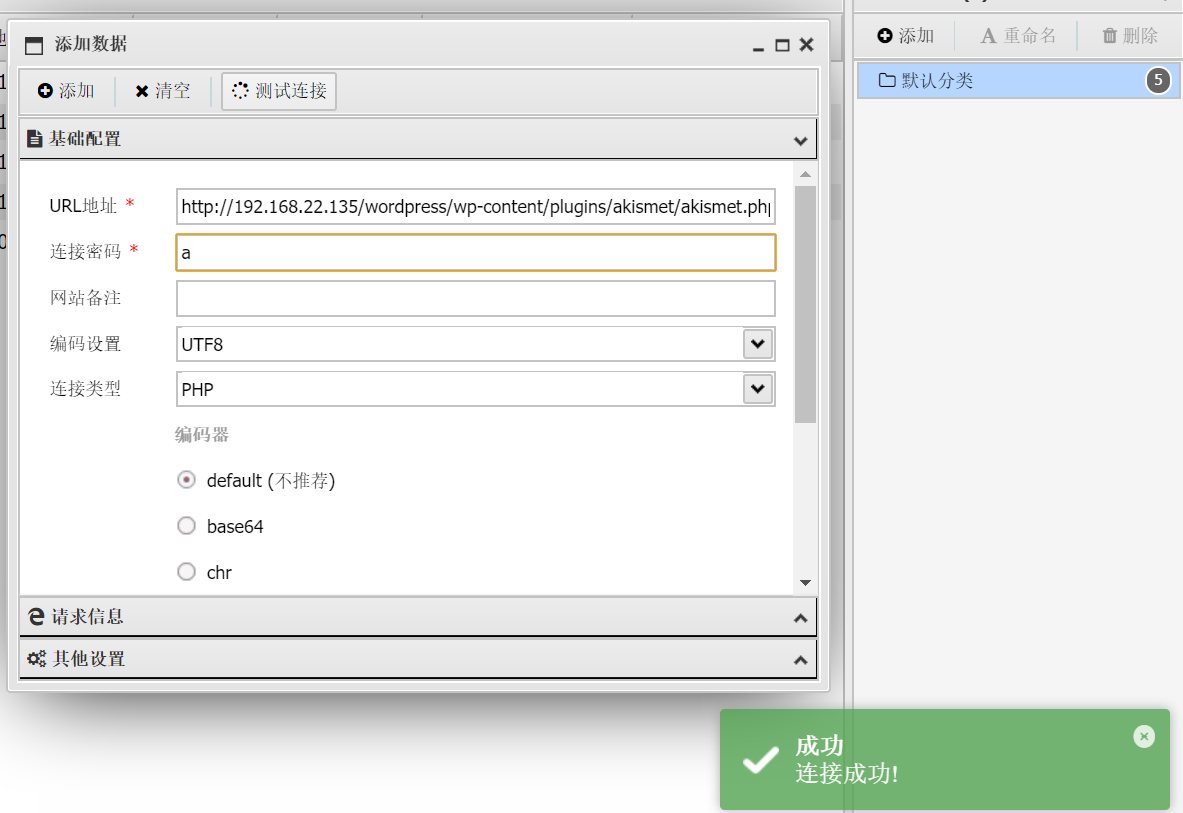Expand the 其他设置 section
Viewport: 1183px width, 813px height.
tap(418, 659)
